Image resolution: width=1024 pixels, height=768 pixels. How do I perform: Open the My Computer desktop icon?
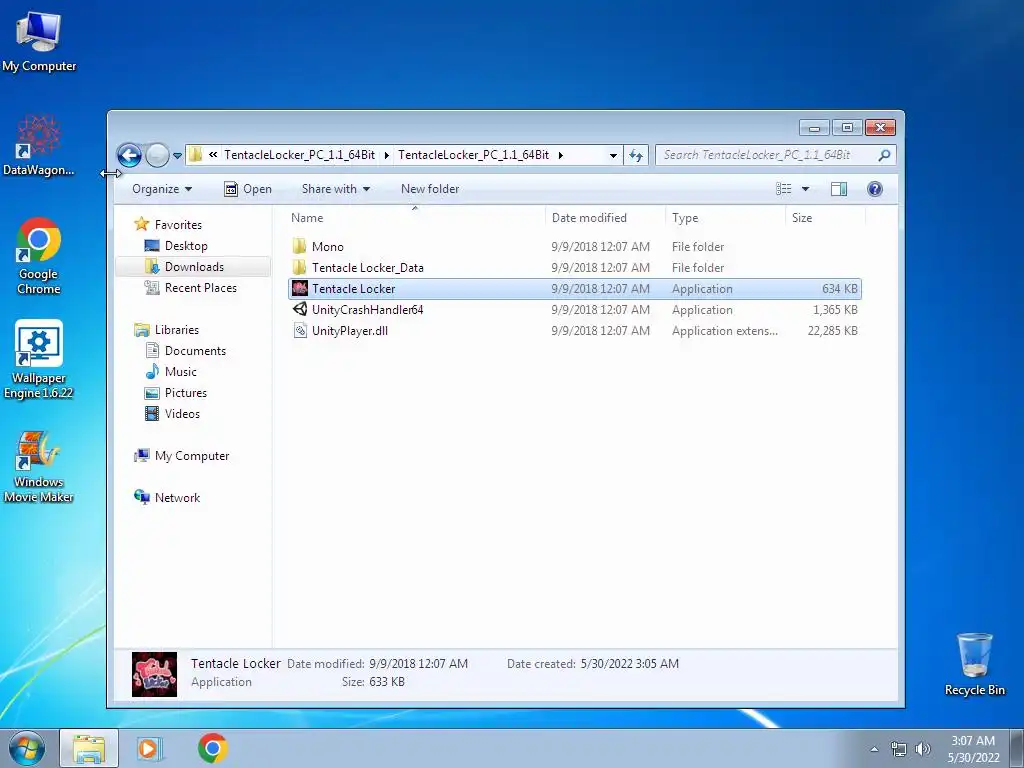[39, 42]
